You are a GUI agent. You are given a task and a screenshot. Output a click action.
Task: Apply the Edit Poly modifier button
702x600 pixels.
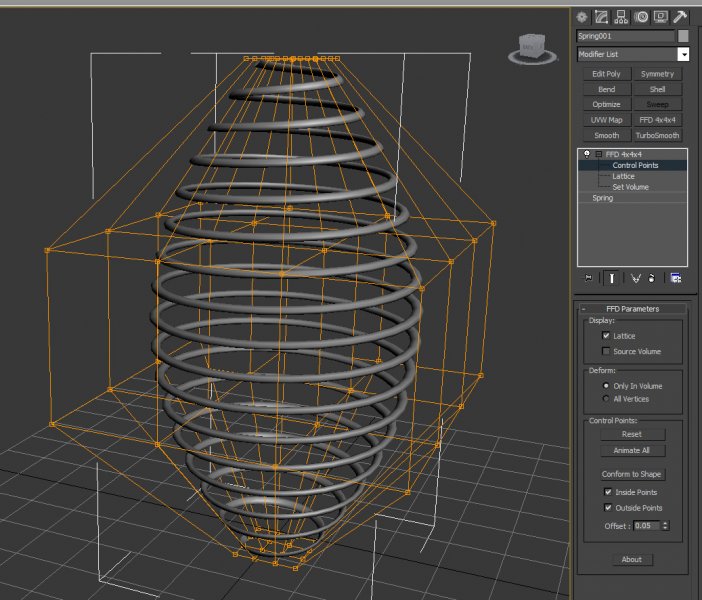coord(607,74)
